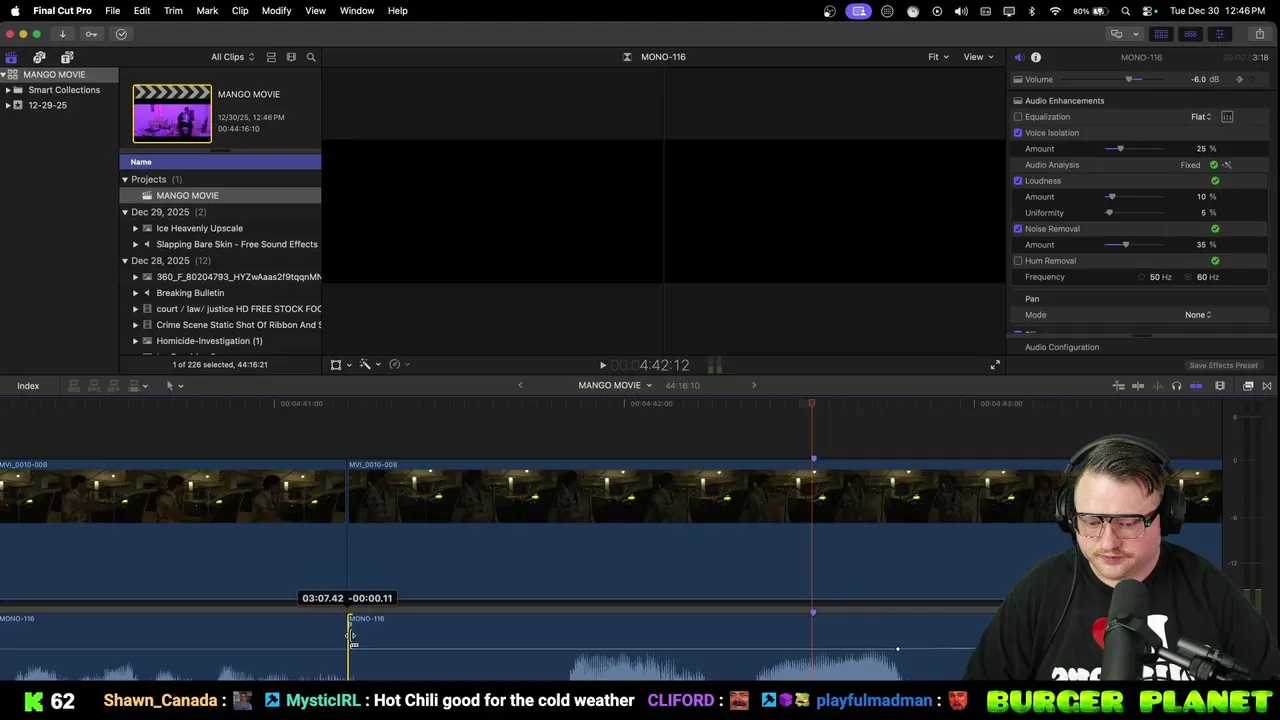Viewport: 1280px width, 720px height.
Task: Collapse the Dec 29, 2025 group
Action: pyautogui.click(x=125, y=212)
